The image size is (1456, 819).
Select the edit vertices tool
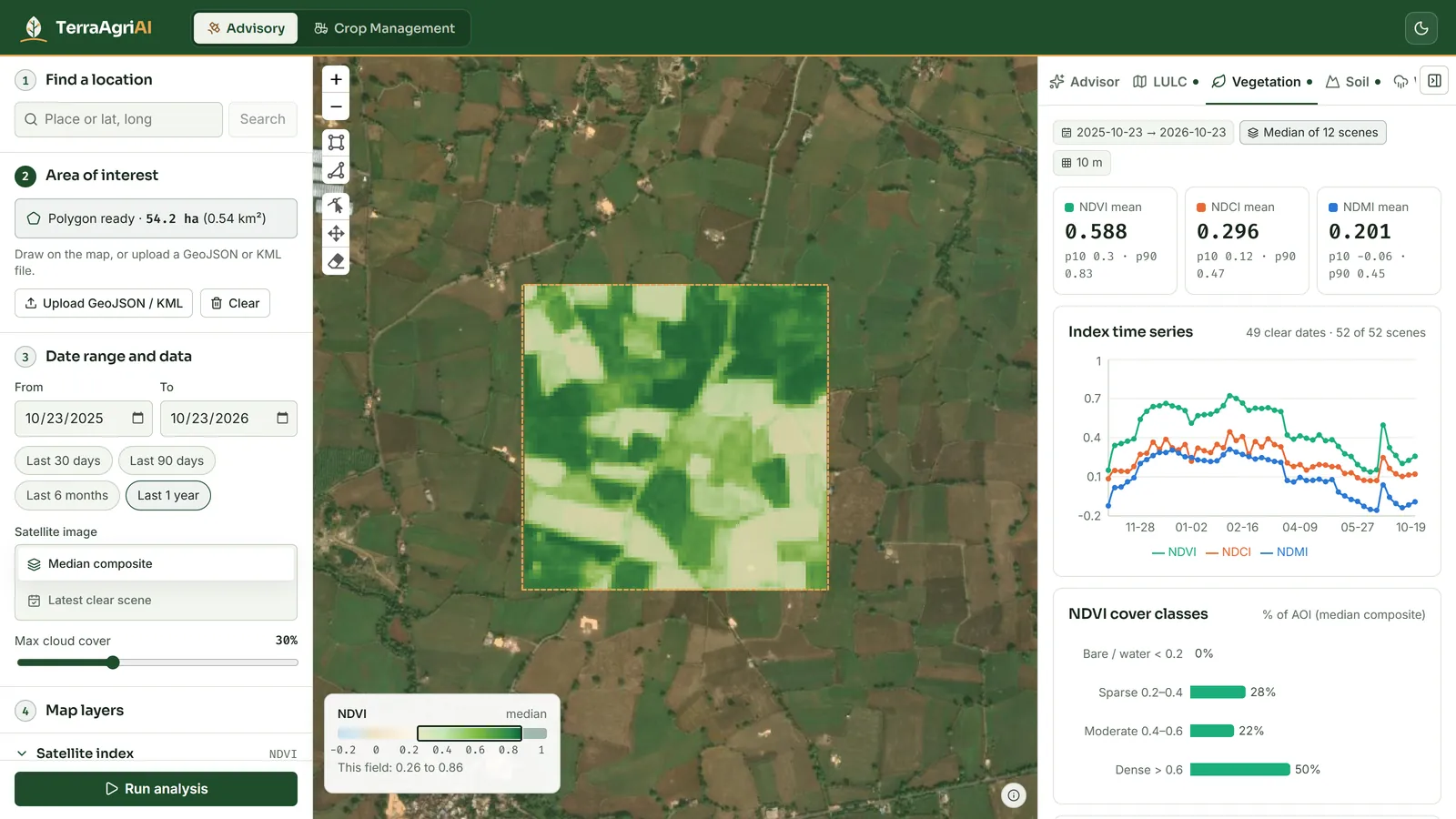click(x=336, y=206)
